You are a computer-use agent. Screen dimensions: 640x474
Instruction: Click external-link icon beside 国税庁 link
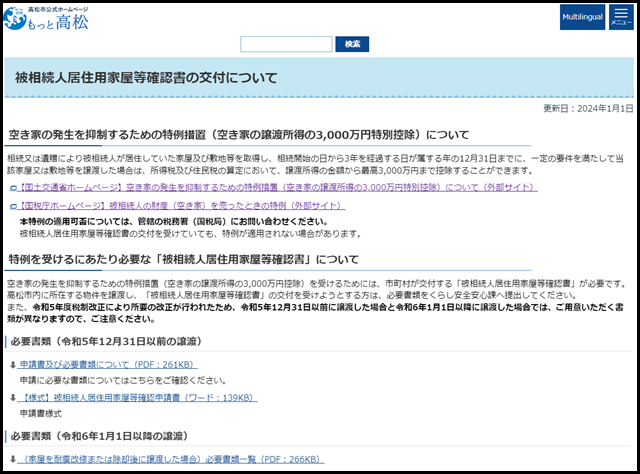pyautogui.click(x=13, y=206)
